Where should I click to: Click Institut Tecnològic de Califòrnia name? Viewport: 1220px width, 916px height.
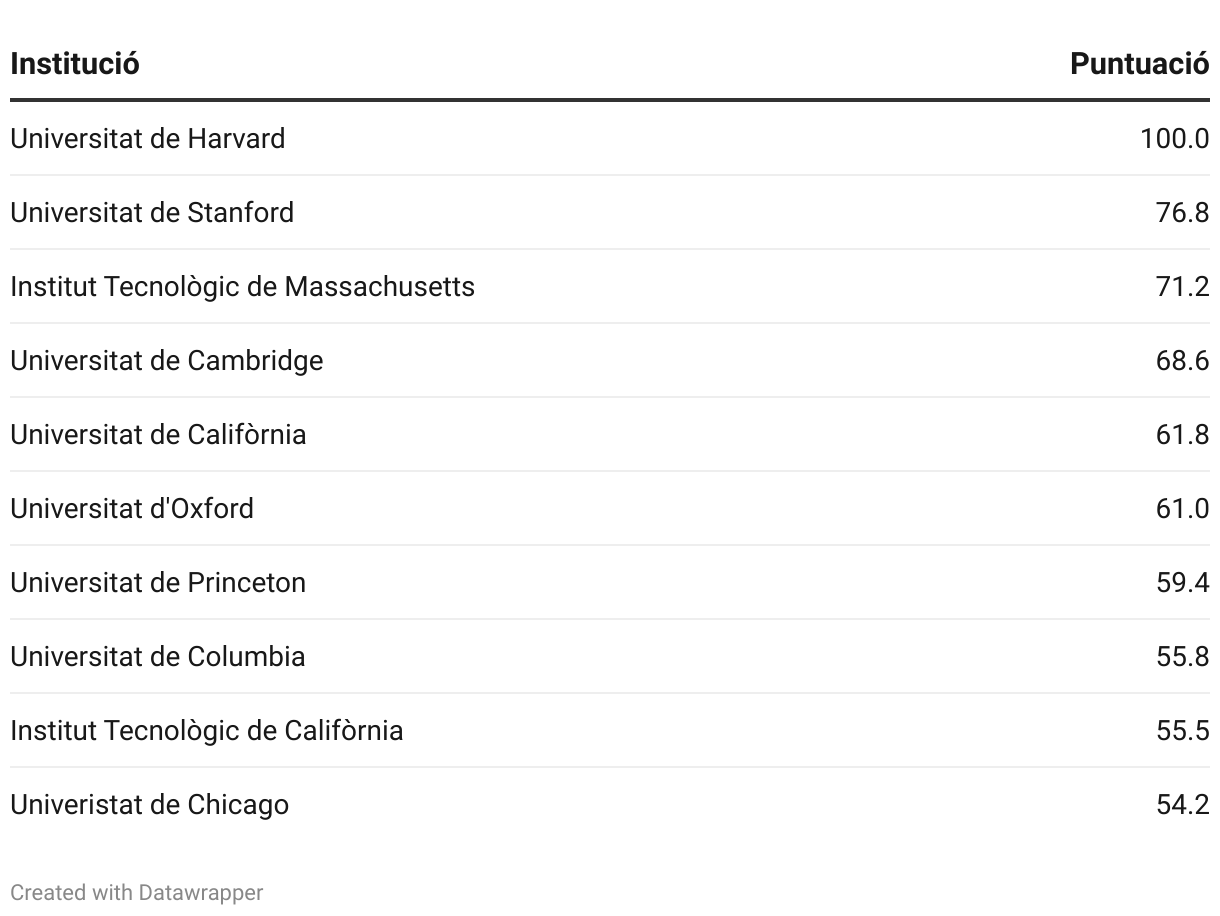pyautogui.click(x=207, y=730)
